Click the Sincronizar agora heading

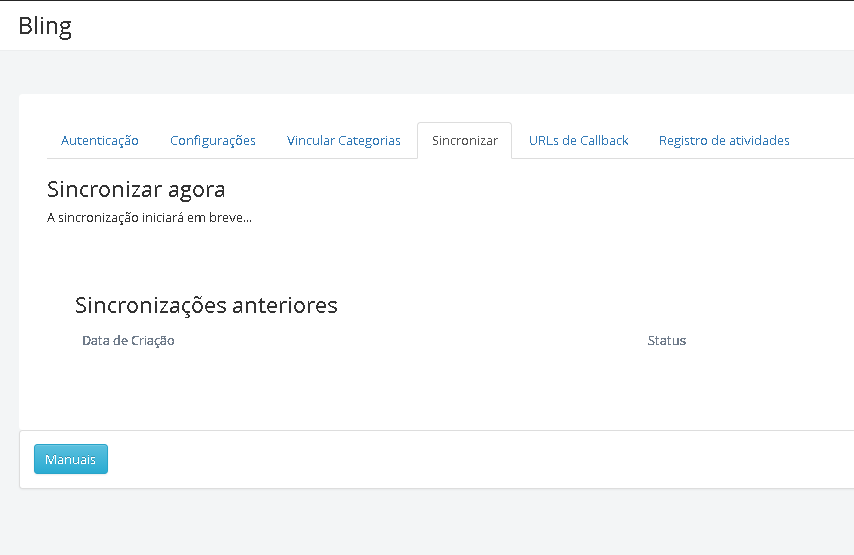(136, 190)
